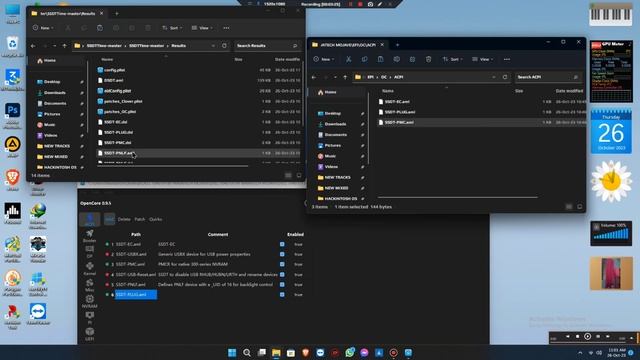Switch to Add tab in OpenCore ACPI
Screen dimensions: 640x360
(x=109, y=219)
